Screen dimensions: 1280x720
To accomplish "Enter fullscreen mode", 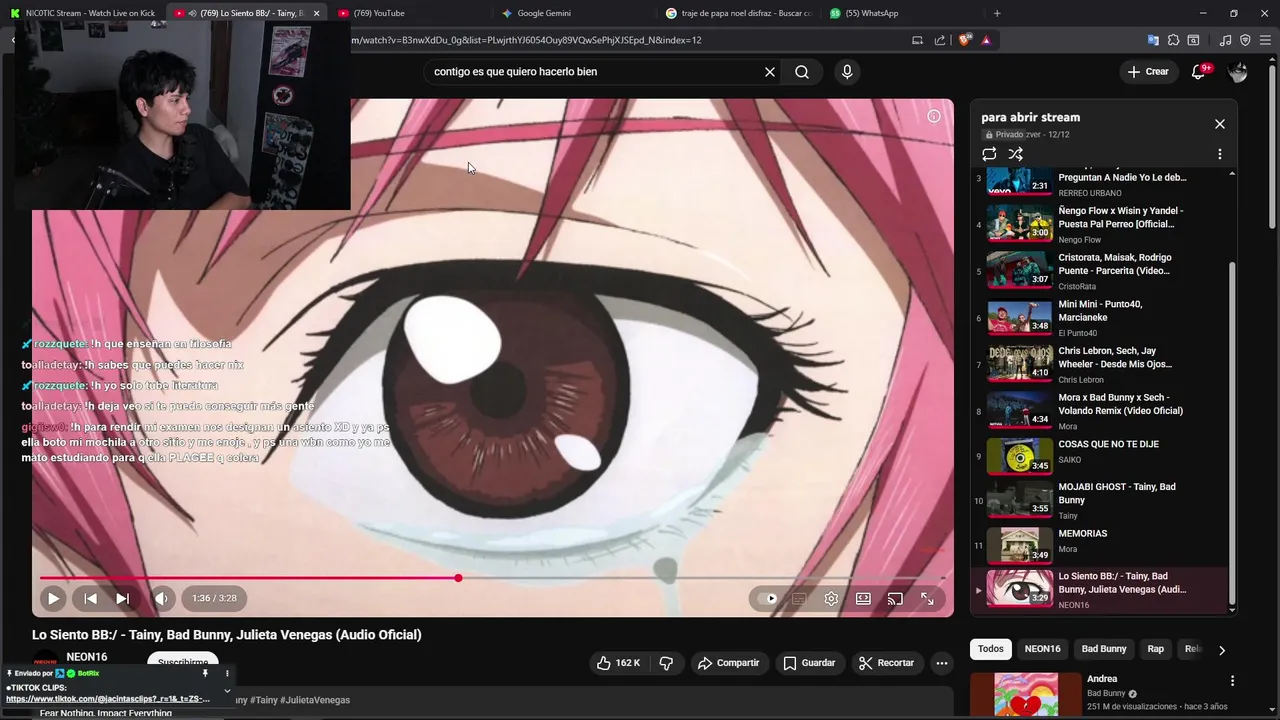I will (x=927, y=598).
